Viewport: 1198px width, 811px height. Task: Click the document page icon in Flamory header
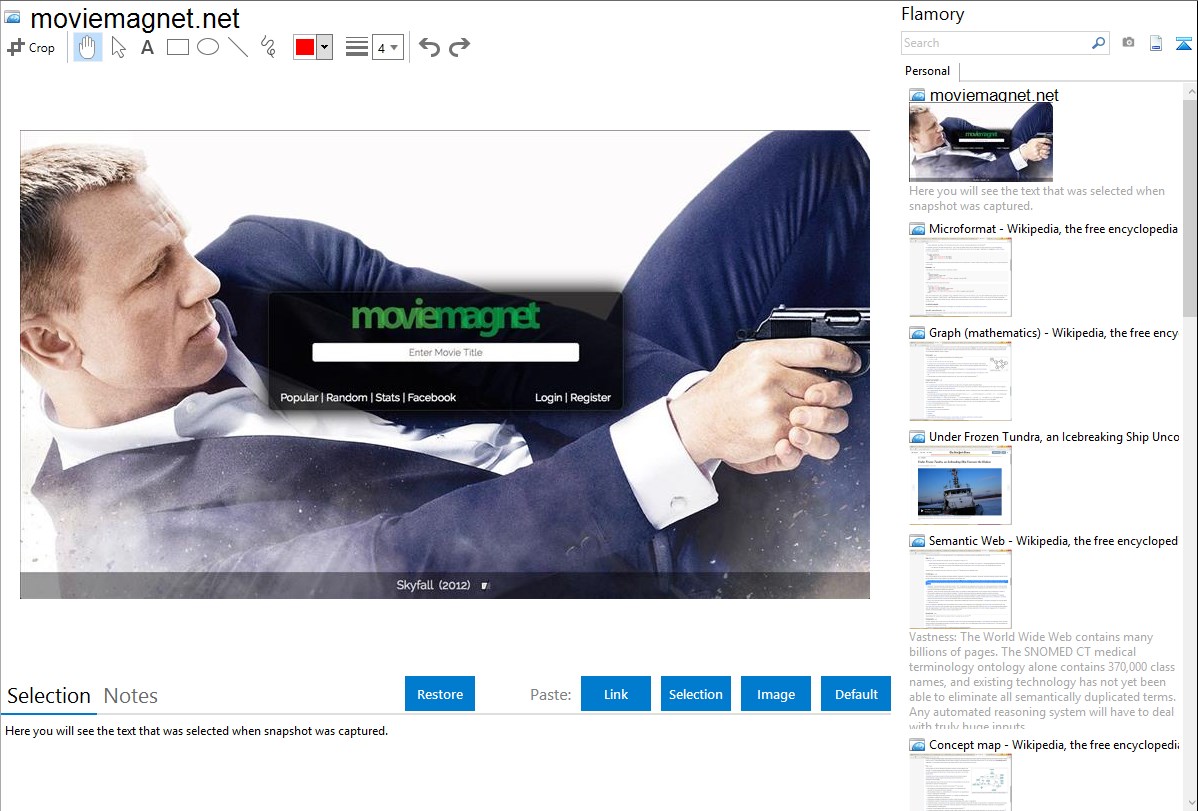(1156, 43)
